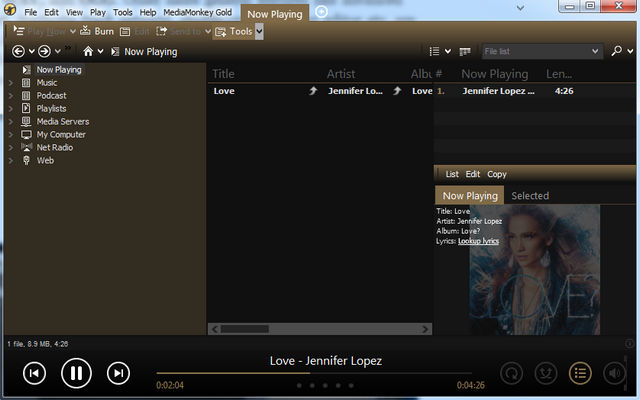This screenshot has height=400, width=640.
Task: Toggle shuffle playback
Action: [x=546, y=373]
